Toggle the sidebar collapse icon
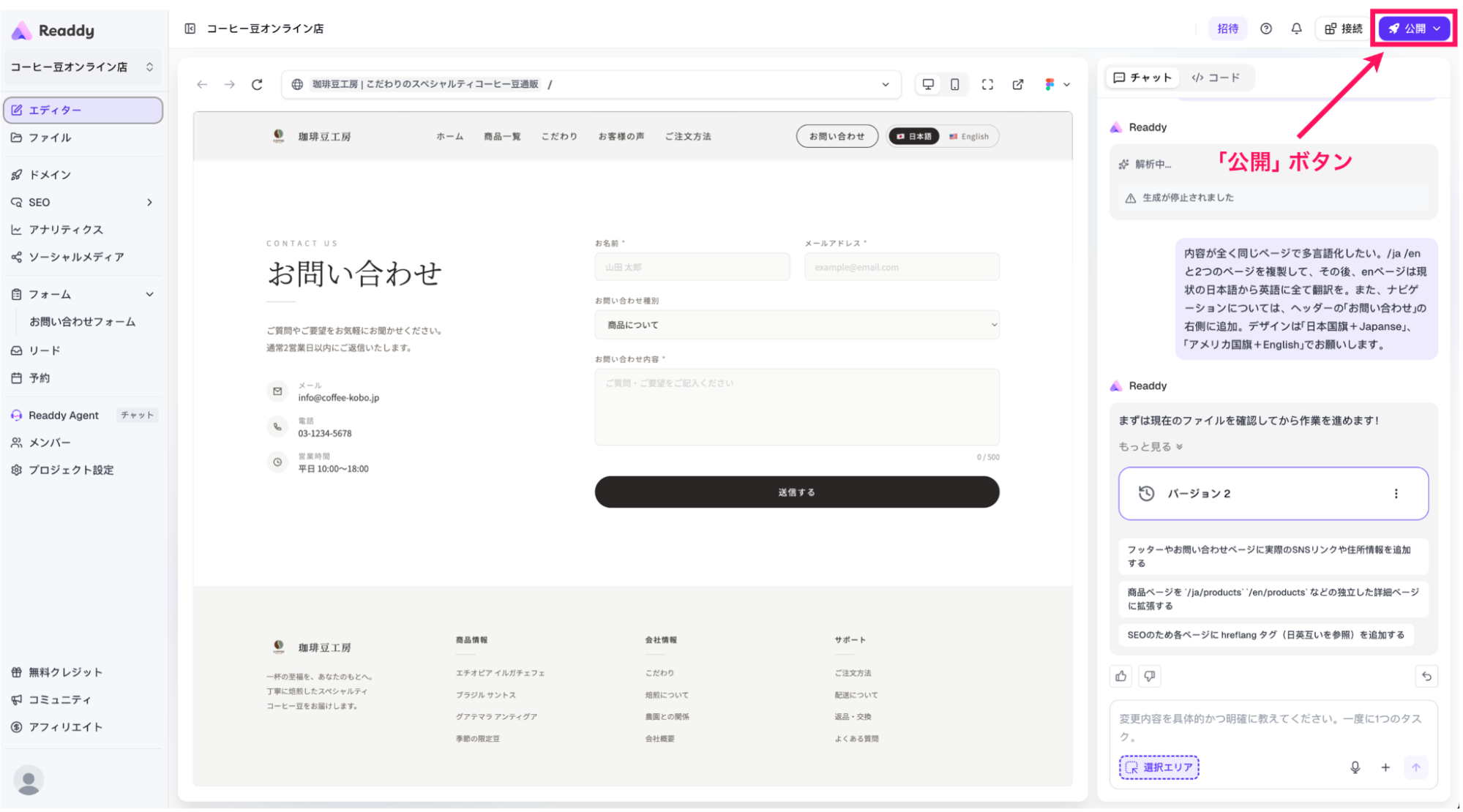 (x=190, y=29)
